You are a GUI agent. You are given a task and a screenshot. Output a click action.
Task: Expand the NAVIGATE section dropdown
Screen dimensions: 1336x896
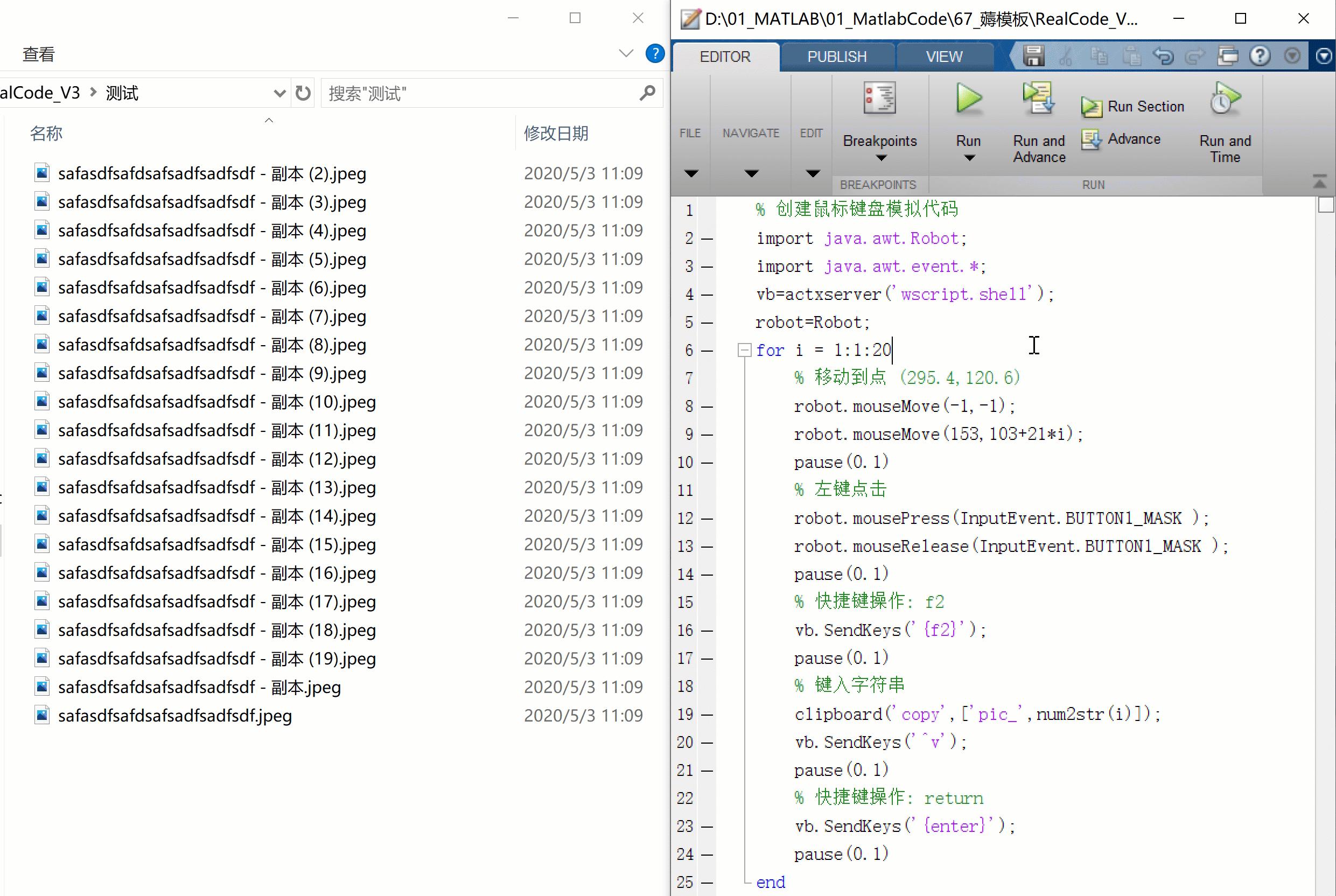coord(751,173)
